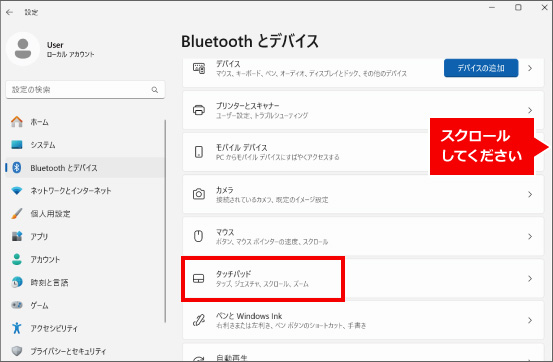Image resolution: width=553 pixels, height=362 pixels.
Task: Click the pen icon for Windows Ink
Action: click(199, 320)
